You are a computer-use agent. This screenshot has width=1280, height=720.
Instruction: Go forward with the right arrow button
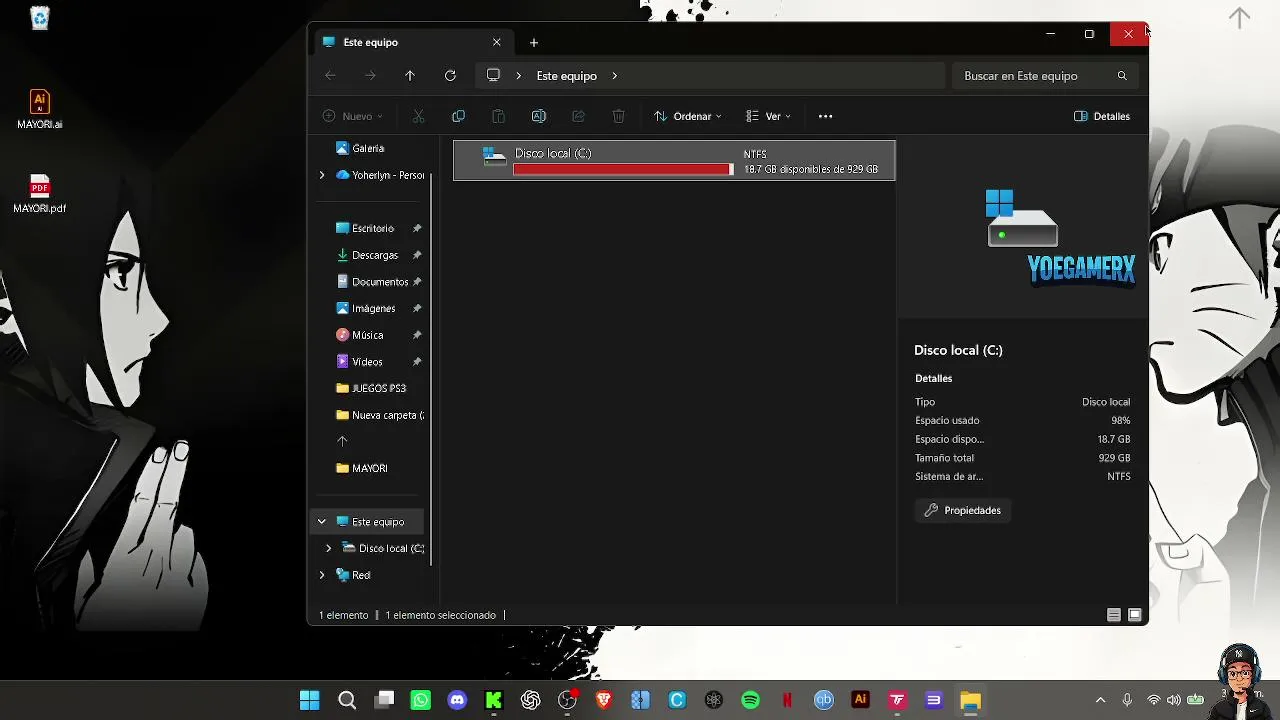370,76
